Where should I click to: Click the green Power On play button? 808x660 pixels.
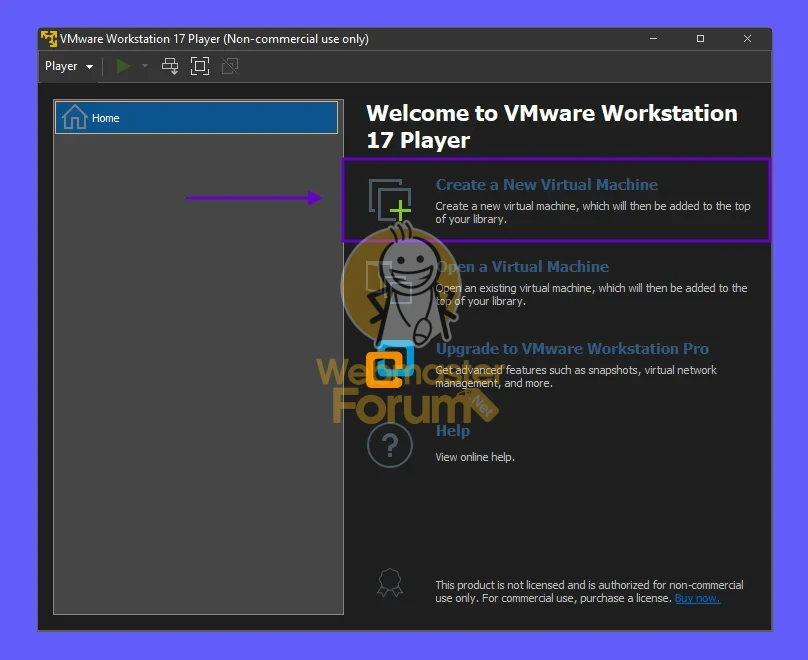tap(123, 66)
